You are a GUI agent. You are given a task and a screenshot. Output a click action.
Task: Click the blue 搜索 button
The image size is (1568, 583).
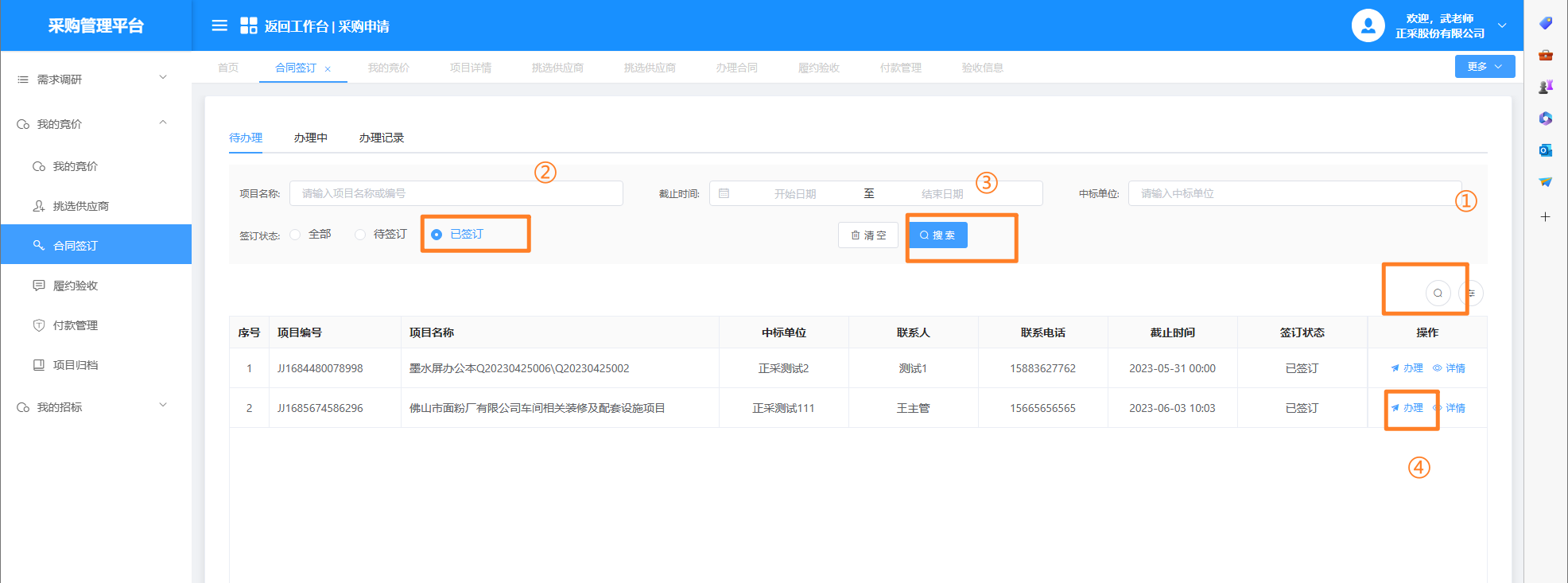pos(937,235)
